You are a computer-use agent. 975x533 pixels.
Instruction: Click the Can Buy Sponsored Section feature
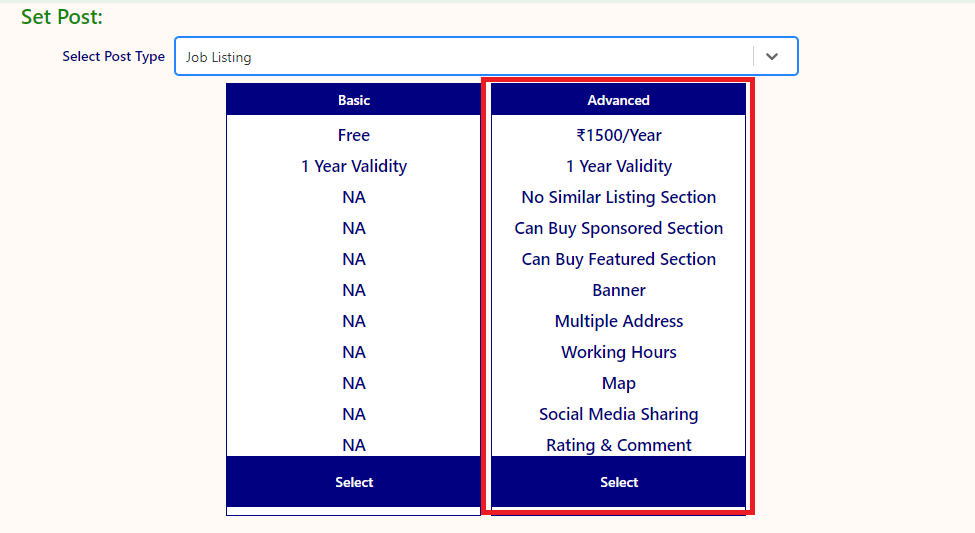(x=618, y=228)
